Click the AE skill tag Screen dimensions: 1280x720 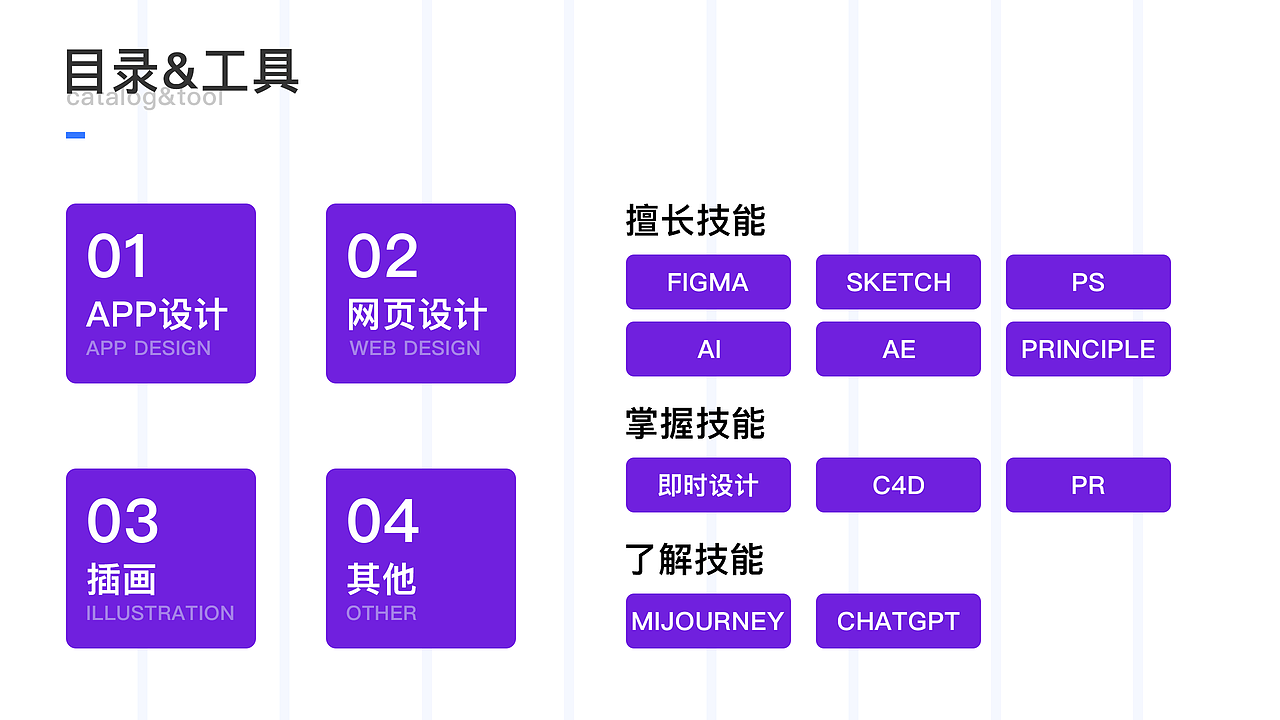click(x=898, y=349)
